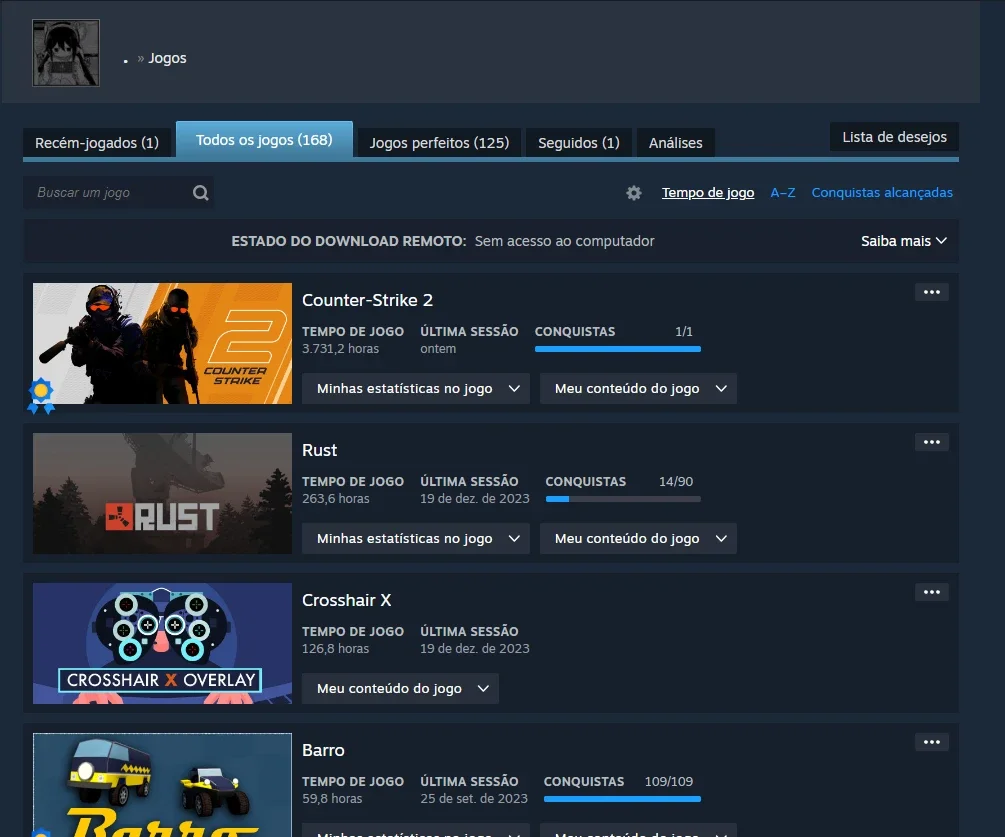Open the Counter-Strike 2 banner image

[162, 344]
